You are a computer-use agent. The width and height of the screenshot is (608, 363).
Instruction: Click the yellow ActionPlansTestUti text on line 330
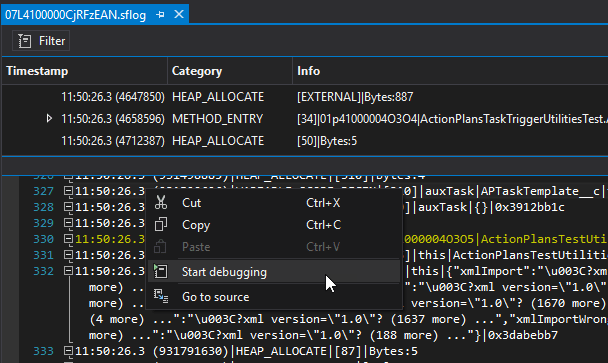click(544, 239)
